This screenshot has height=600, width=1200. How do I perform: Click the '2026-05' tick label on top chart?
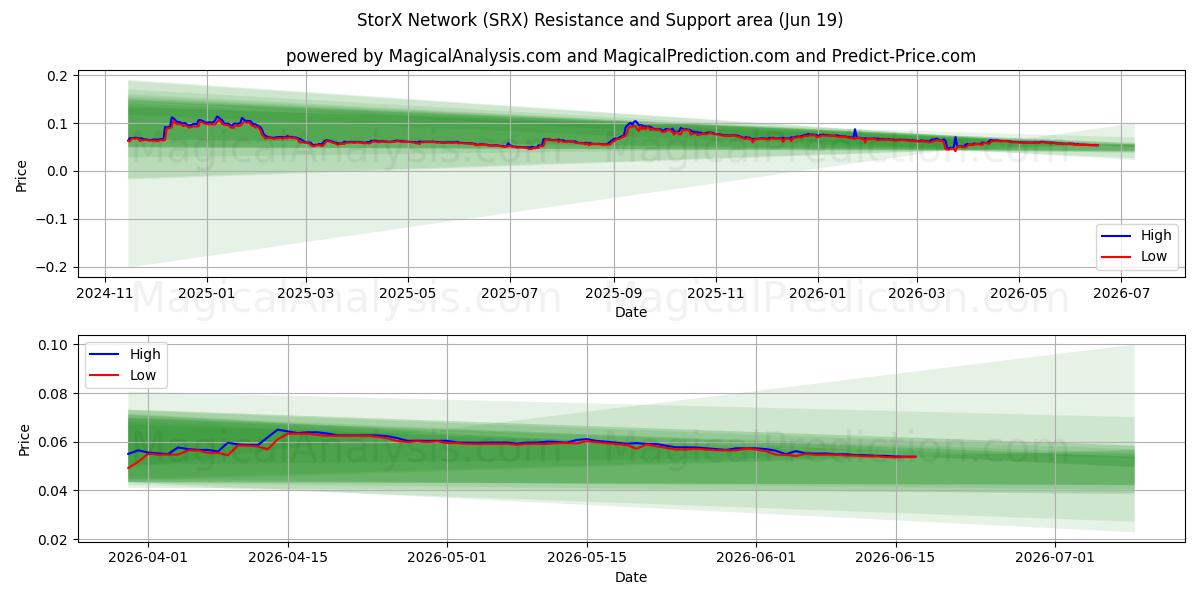[x=1018, y=294]
